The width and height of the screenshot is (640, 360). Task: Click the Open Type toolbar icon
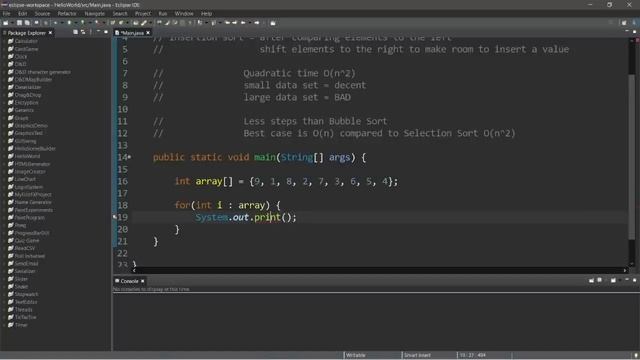(136, 23)
